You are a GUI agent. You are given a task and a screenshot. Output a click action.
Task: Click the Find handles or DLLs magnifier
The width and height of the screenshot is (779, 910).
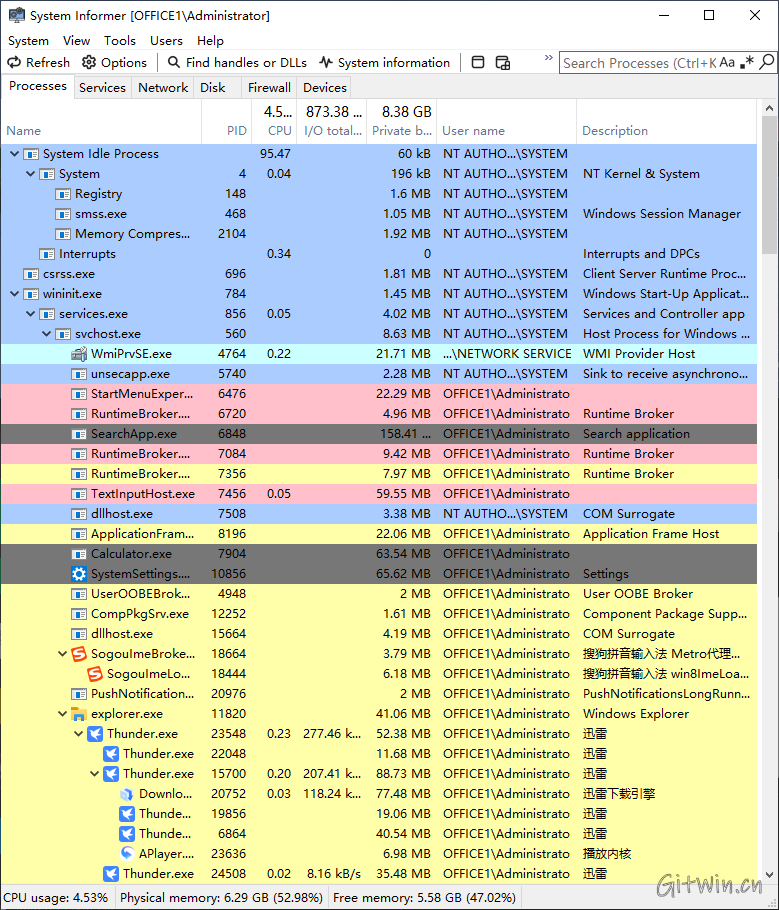(174, 62)
